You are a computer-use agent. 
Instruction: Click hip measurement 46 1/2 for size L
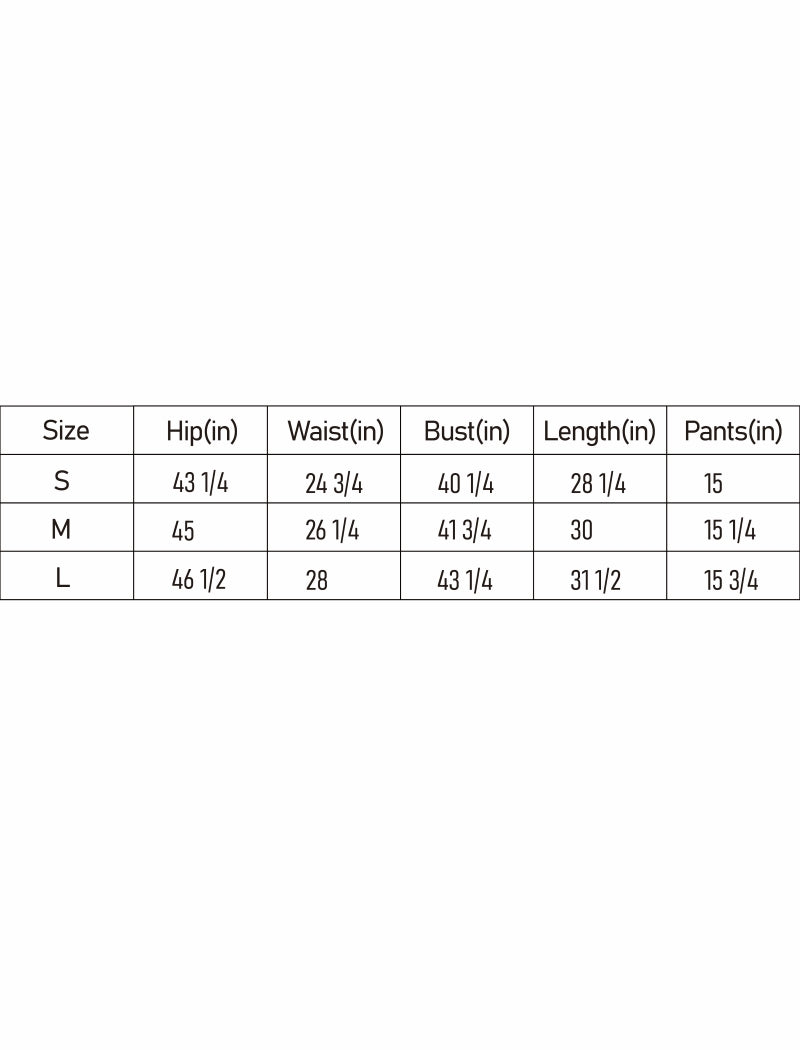[x=199, y=580]
